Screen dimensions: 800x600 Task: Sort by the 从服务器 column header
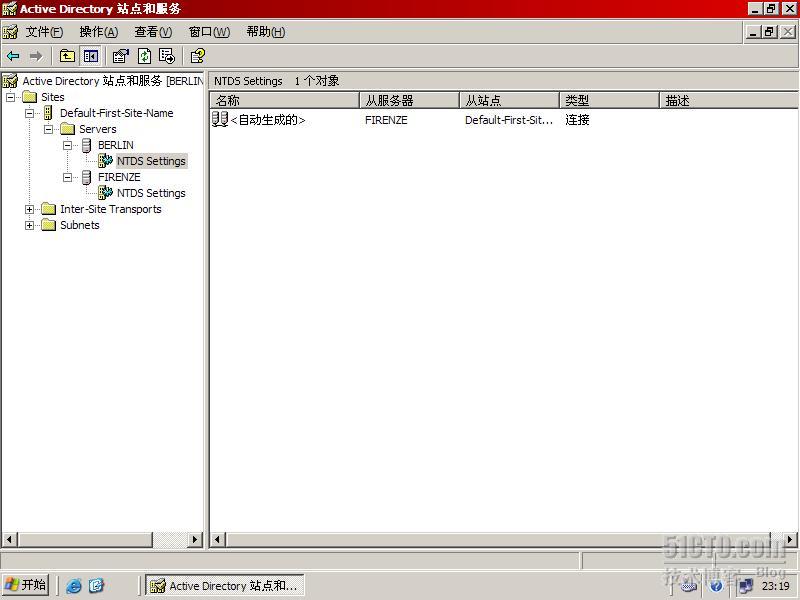[x=410, y=101]
